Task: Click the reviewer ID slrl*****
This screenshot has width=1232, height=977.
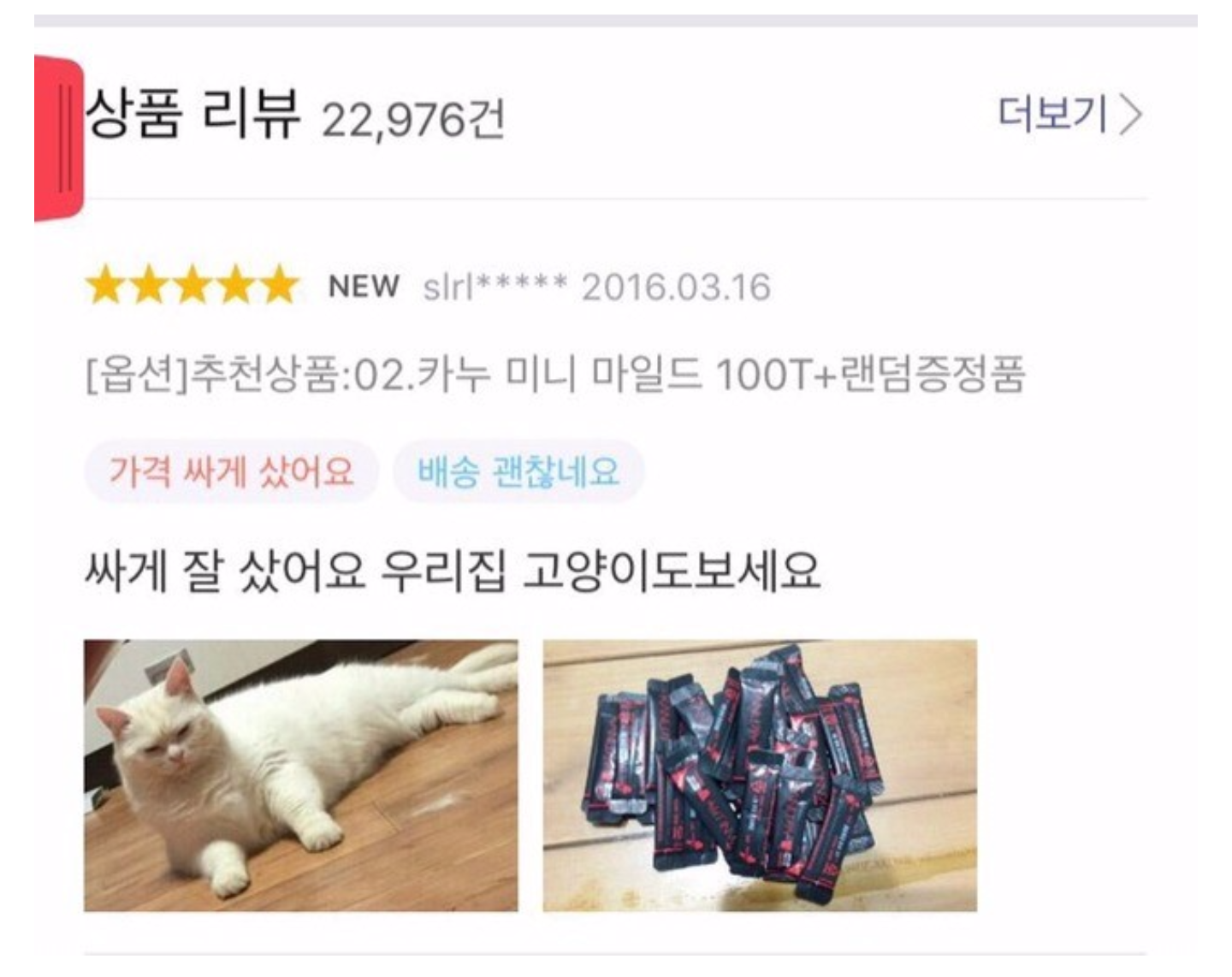Action: (x=495, y=287)
